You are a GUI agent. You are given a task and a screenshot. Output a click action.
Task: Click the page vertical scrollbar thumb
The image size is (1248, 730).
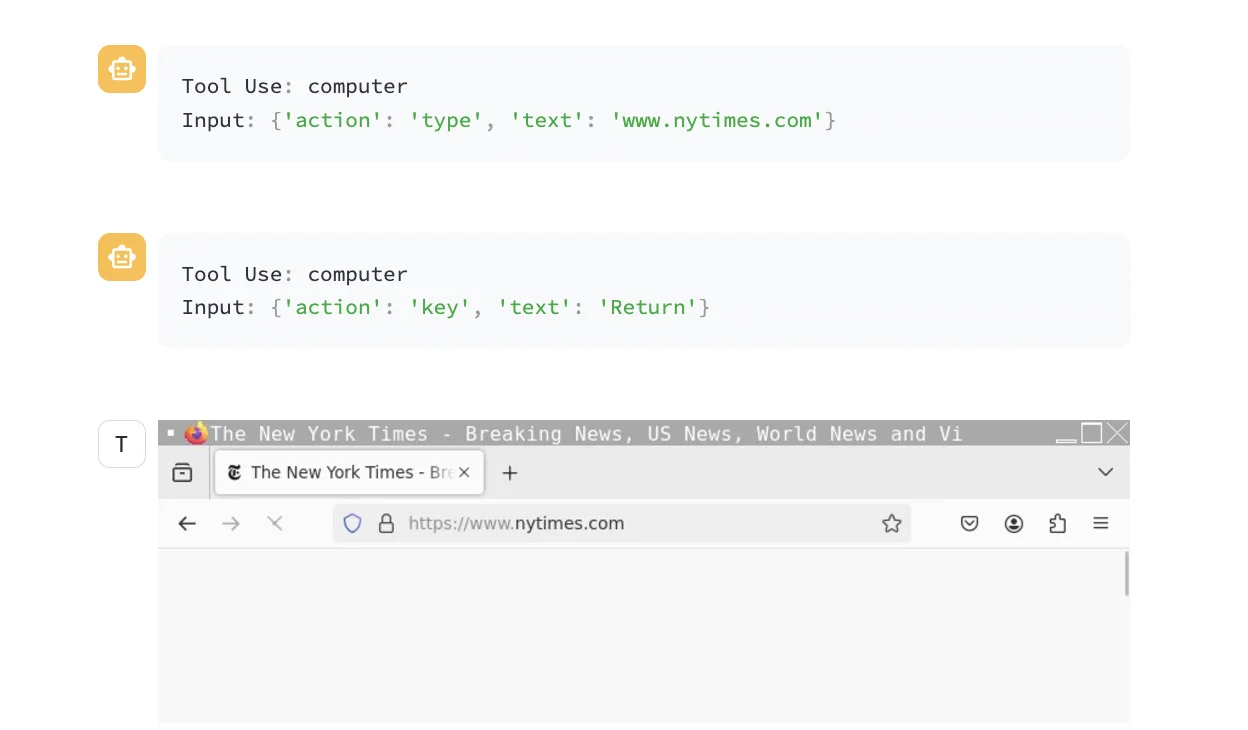coord(1126,574)
